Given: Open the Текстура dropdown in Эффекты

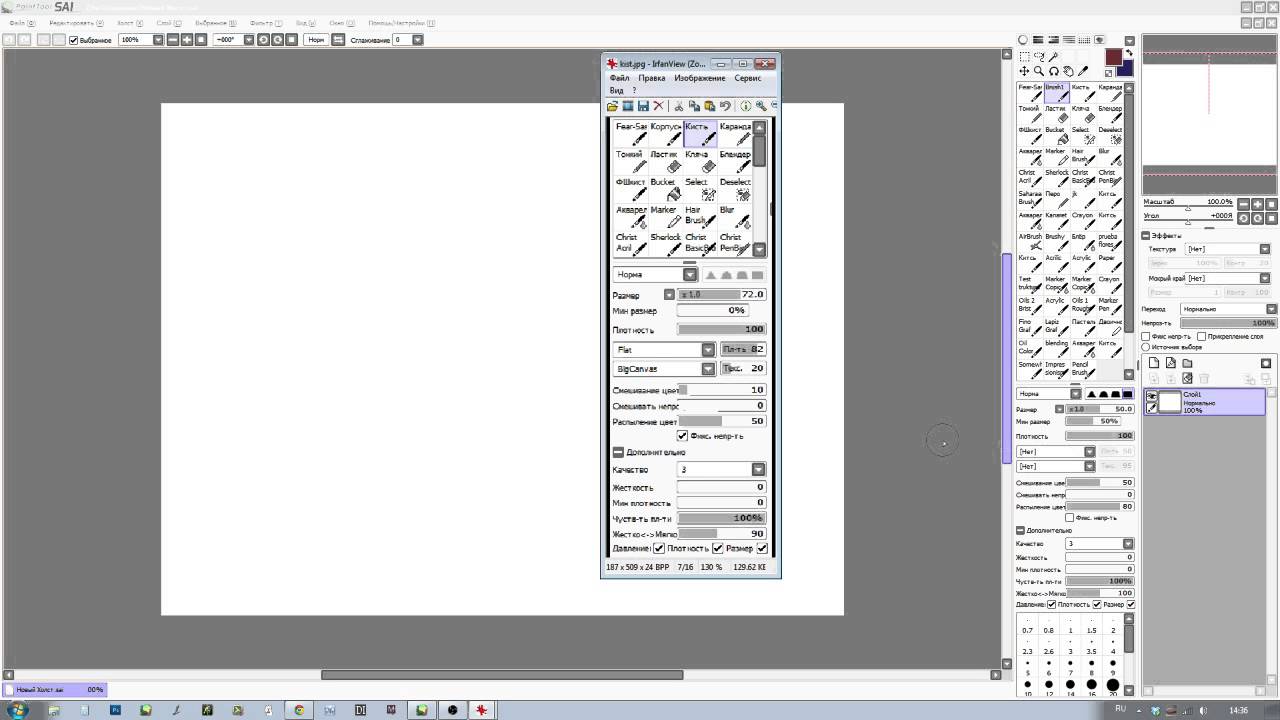Looking at the screenshot, I should point(1265,249).
